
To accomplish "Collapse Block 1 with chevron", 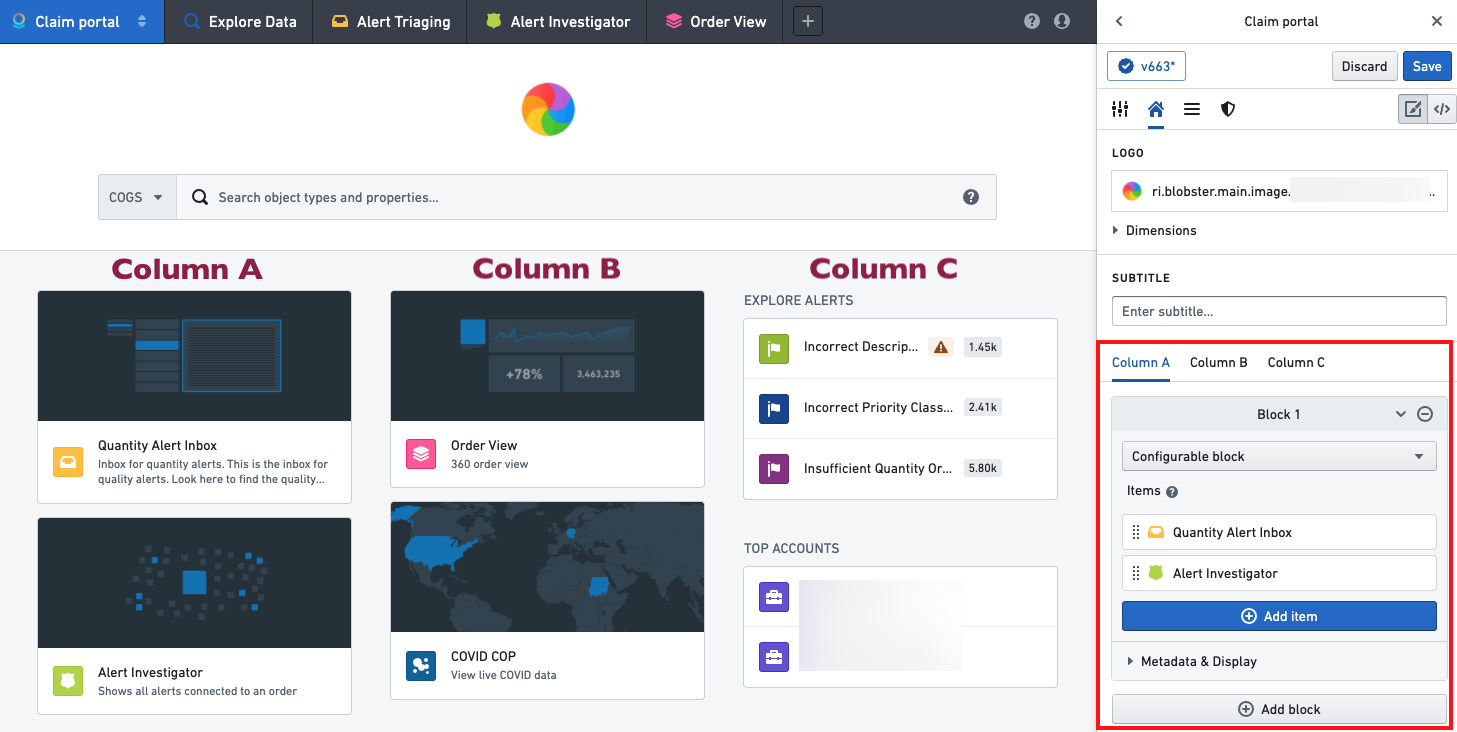I will coord(1401,414).
